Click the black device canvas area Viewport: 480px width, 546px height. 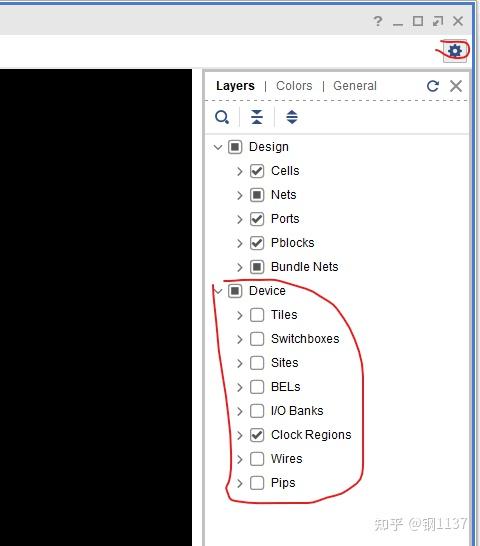click(x=96, y=306)
